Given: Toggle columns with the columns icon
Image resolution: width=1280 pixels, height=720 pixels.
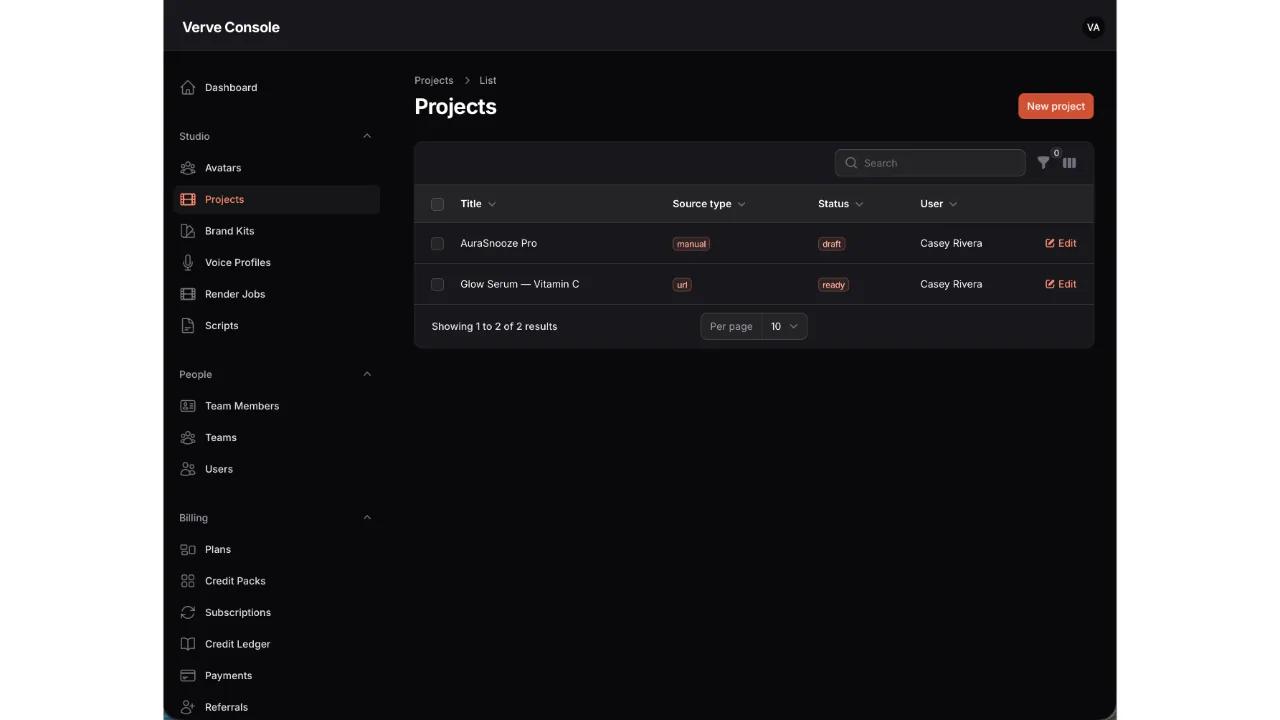Looking at the screenshot, I should [x=1069, y=163].
